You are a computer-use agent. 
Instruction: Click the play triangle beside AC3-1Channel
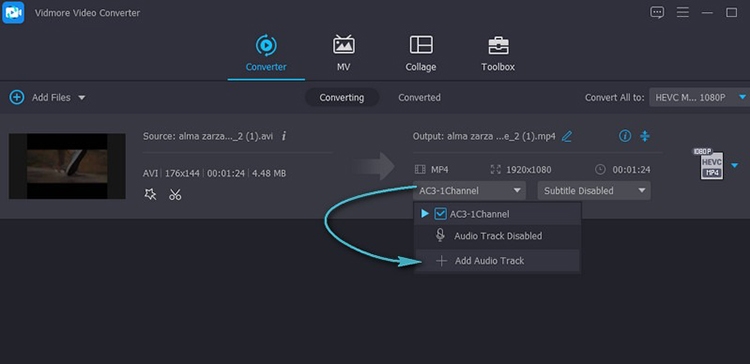click(x=424, y=214)
